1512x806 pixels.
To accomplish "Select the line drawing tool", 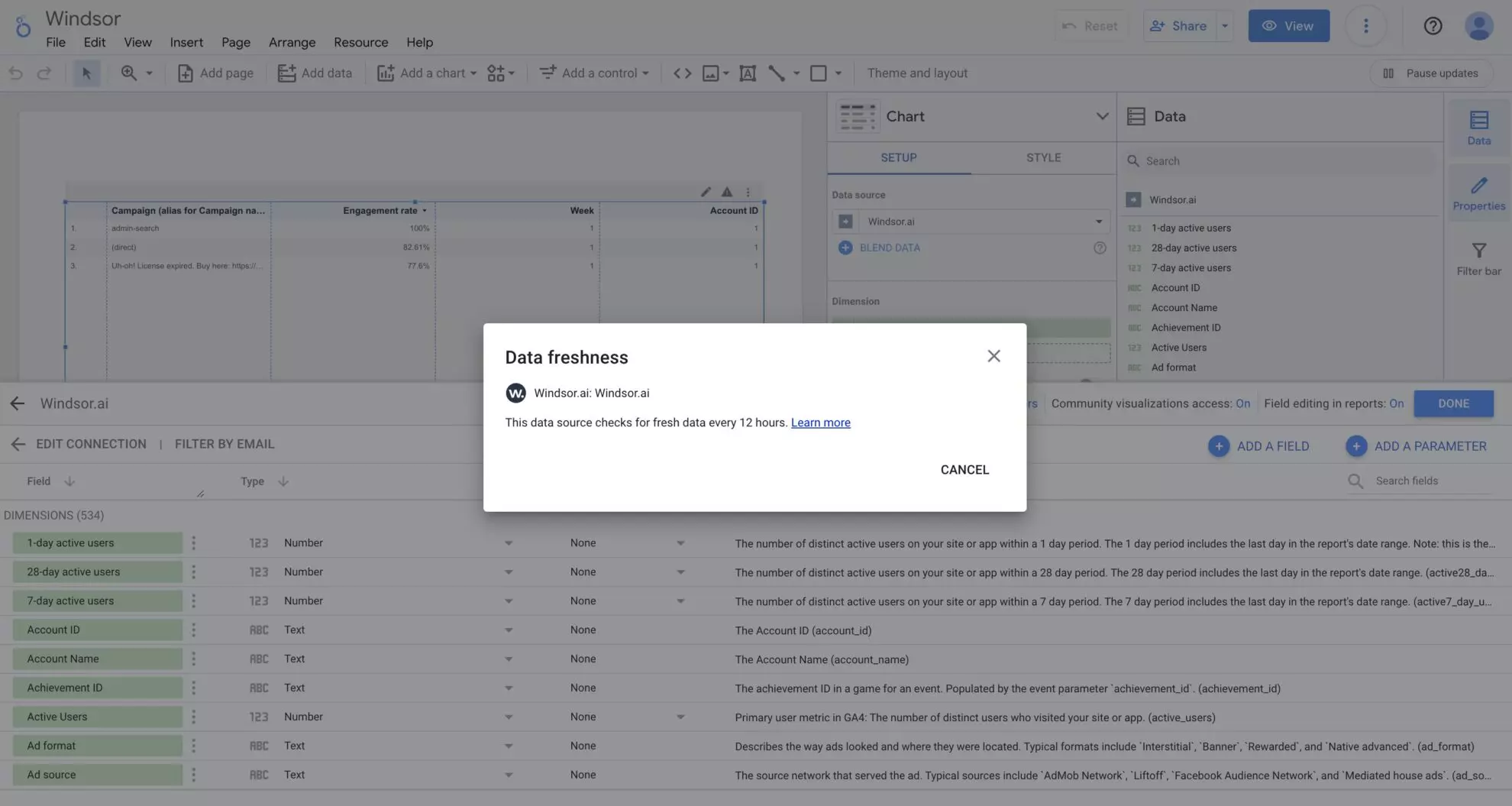I will coord(777,73).
